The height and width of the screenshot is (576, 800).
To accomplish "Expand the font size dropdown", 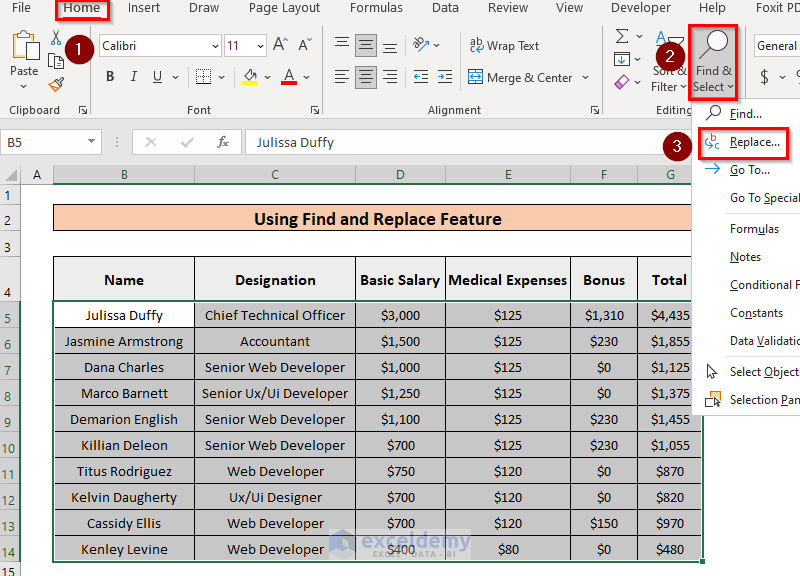I will pos(260,46).
